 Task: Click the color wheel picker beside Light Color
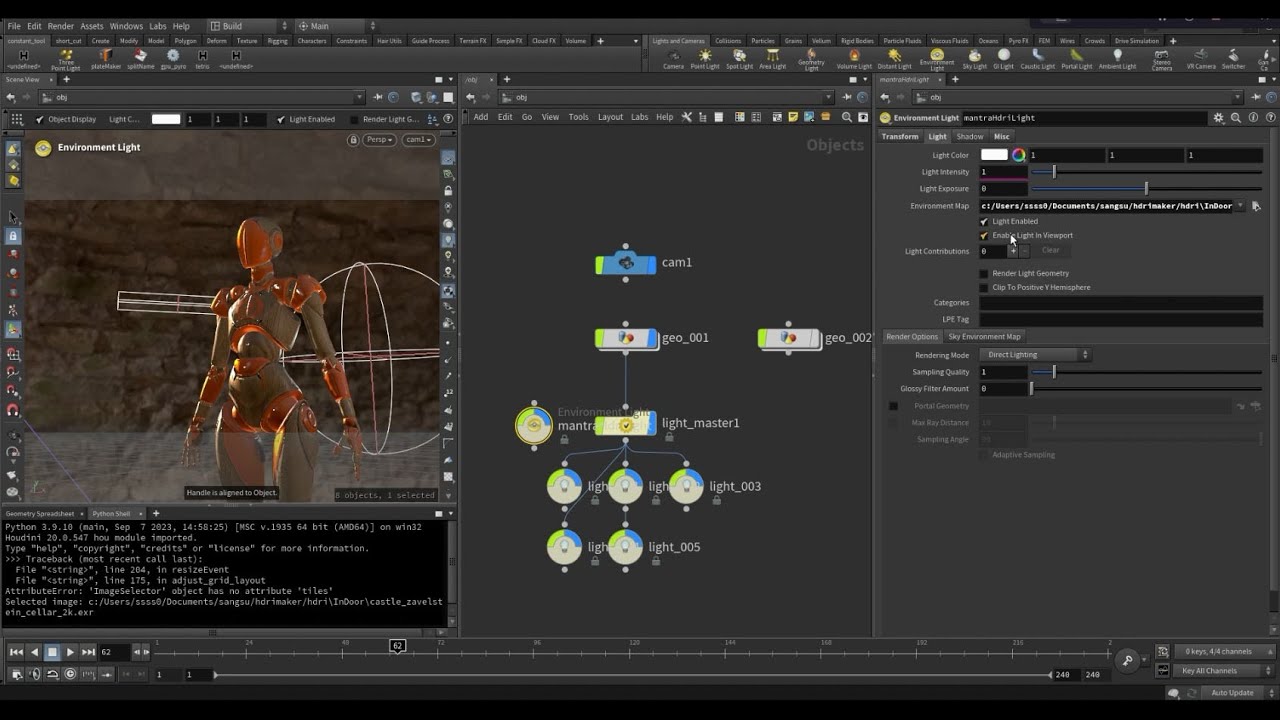1018,155
